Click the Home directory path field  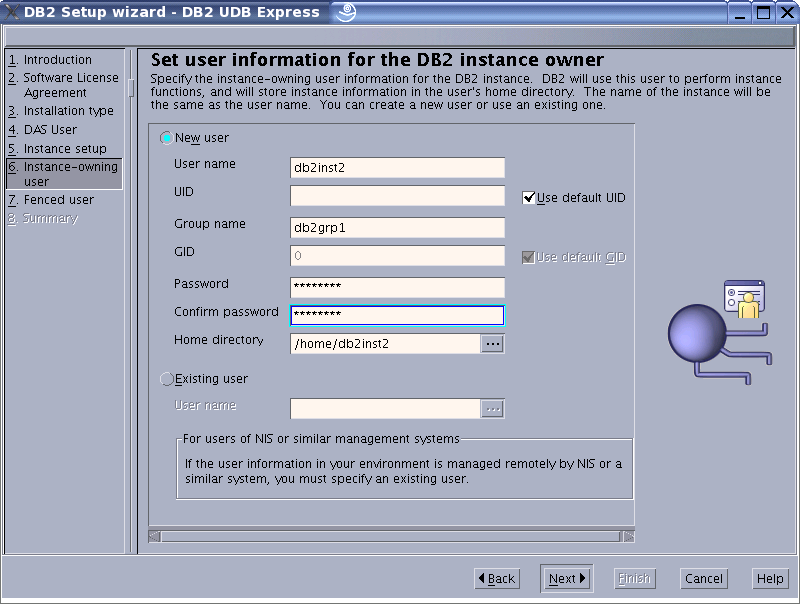(x=385, y=344)
